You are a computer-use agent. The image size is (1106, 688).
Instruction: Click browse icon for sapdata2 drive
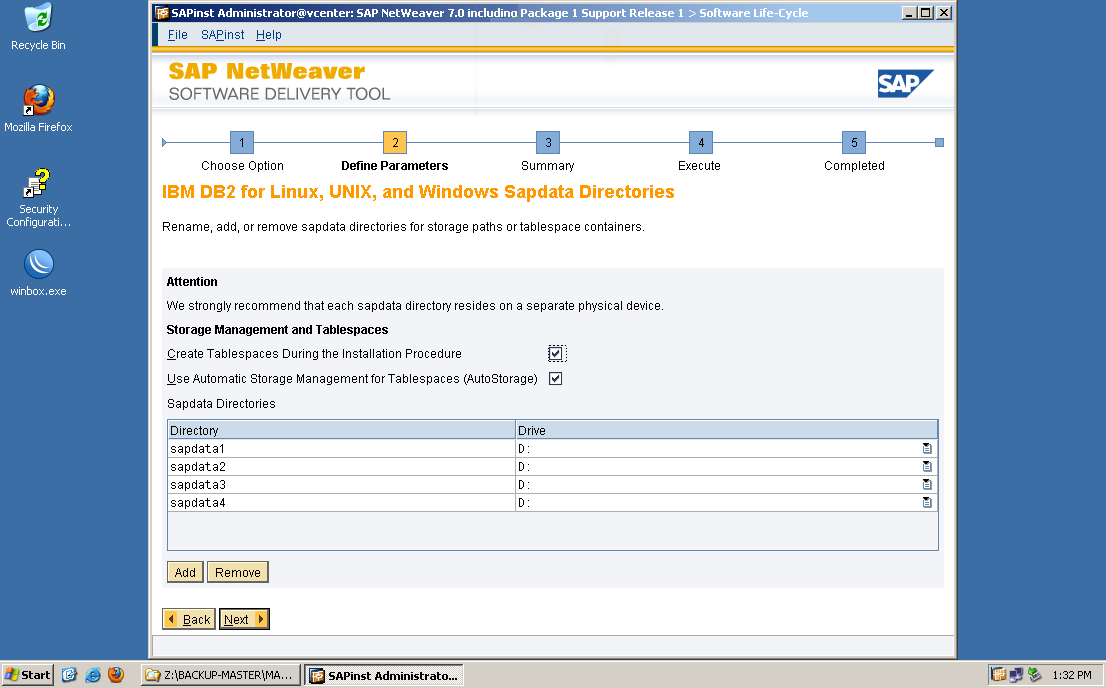(927, 466)
